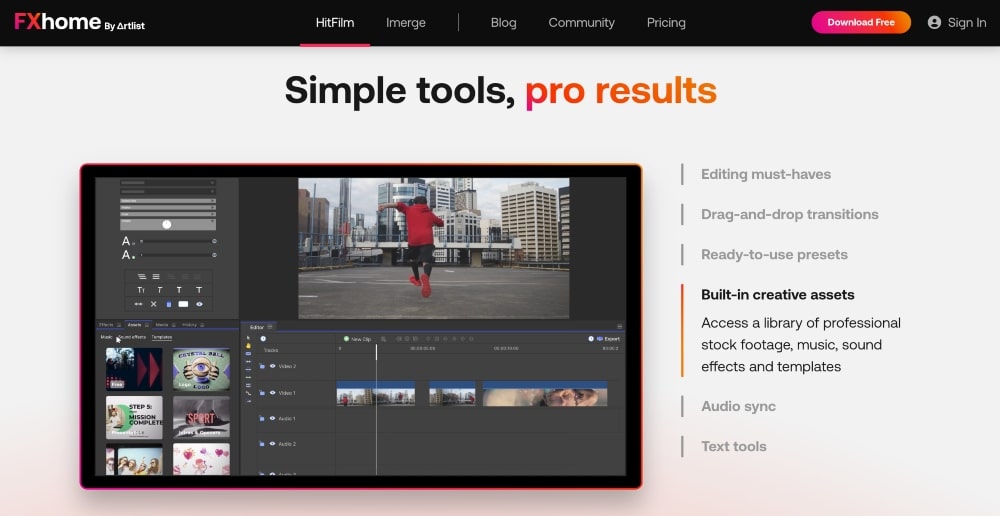Select the Music assets sub-tab

pyautogui.click(x=107, y=337)
